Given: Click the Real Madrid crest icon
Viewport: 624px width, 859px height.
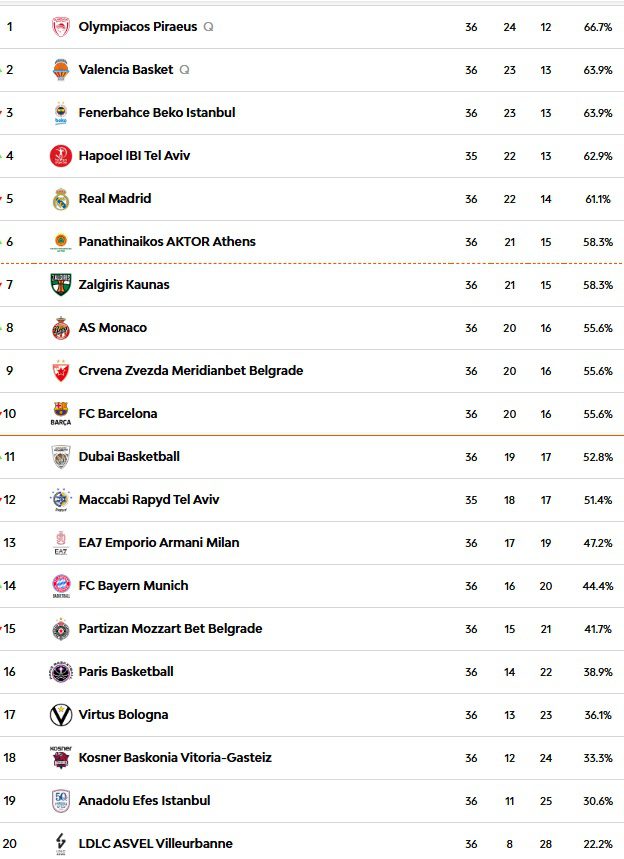Looking at the screenshot, I should click(x=59, y=198).
